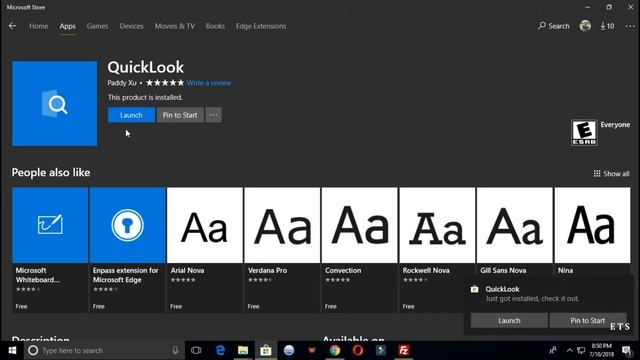
Task: Open Enpass extension for Microsoft Edge tile
Action: point(127,250)
